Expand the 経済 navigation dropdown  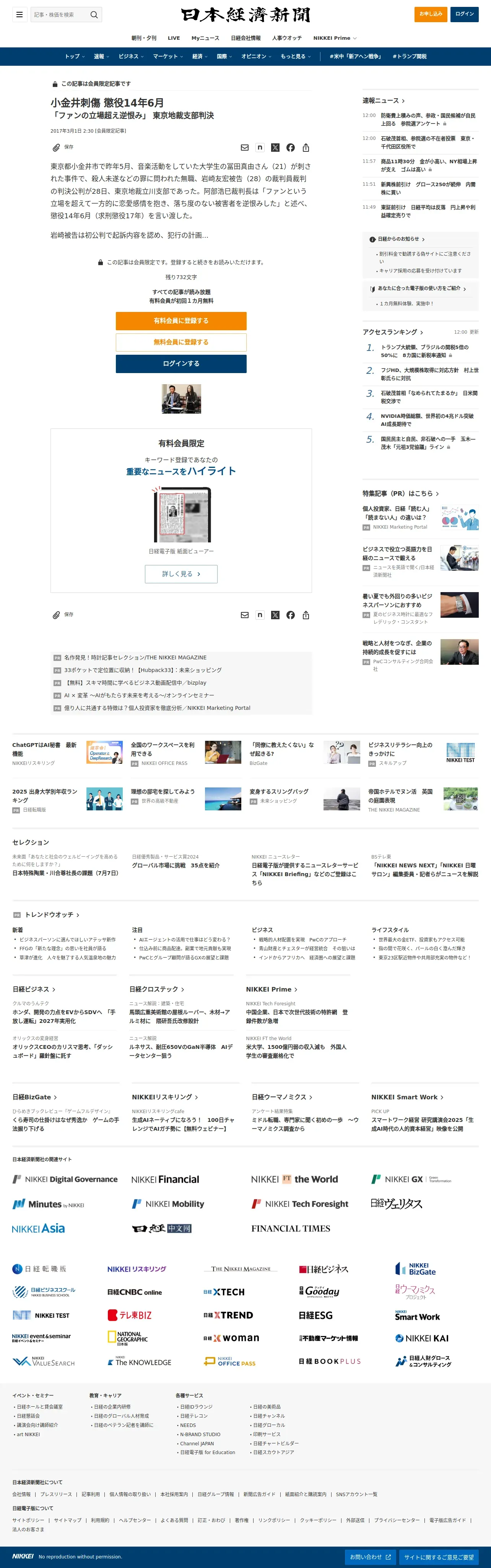pos(200,57)
